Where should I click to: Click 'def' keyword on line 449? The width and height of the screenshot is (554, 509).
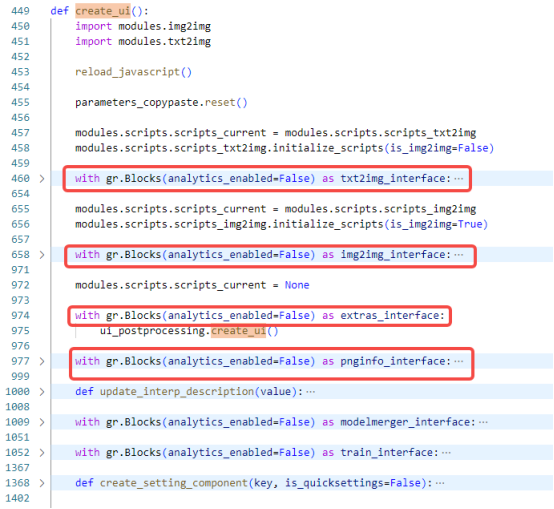point(60,11)
